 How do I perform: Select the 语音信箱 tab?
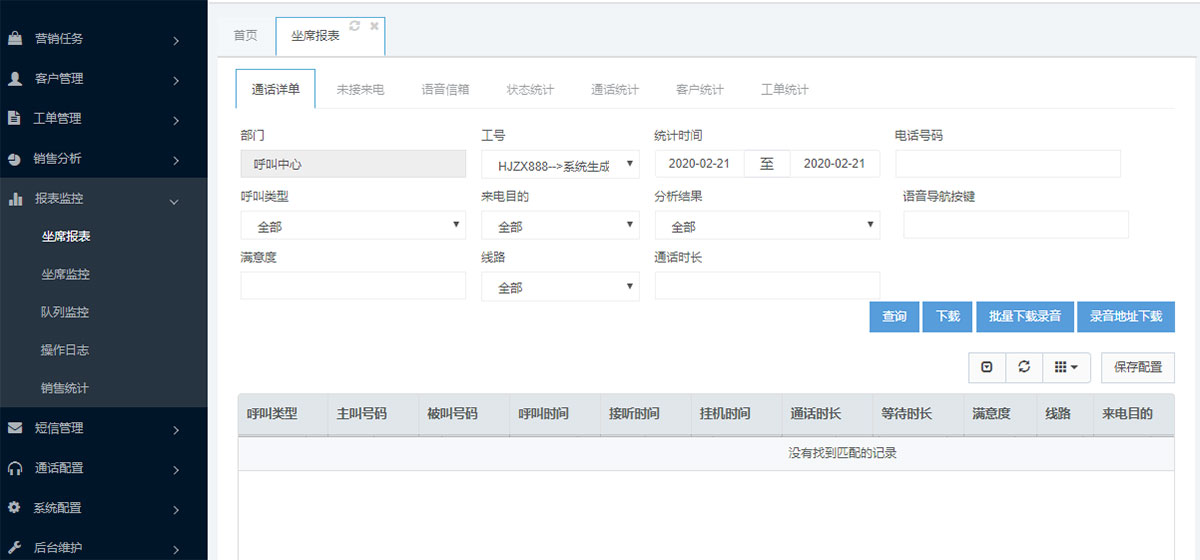(445, 89)
